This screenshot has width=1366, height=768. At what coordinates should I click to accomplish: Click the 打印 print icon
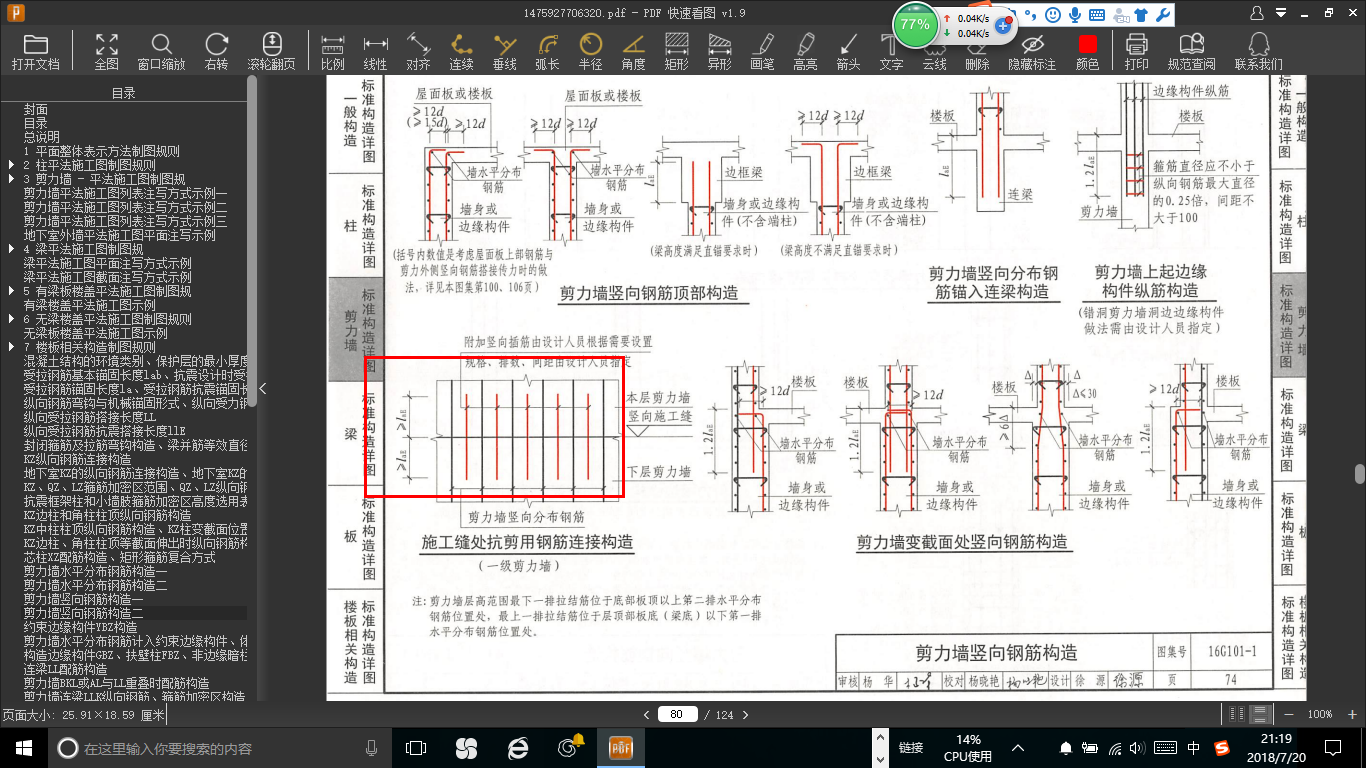coord(1136,51)
